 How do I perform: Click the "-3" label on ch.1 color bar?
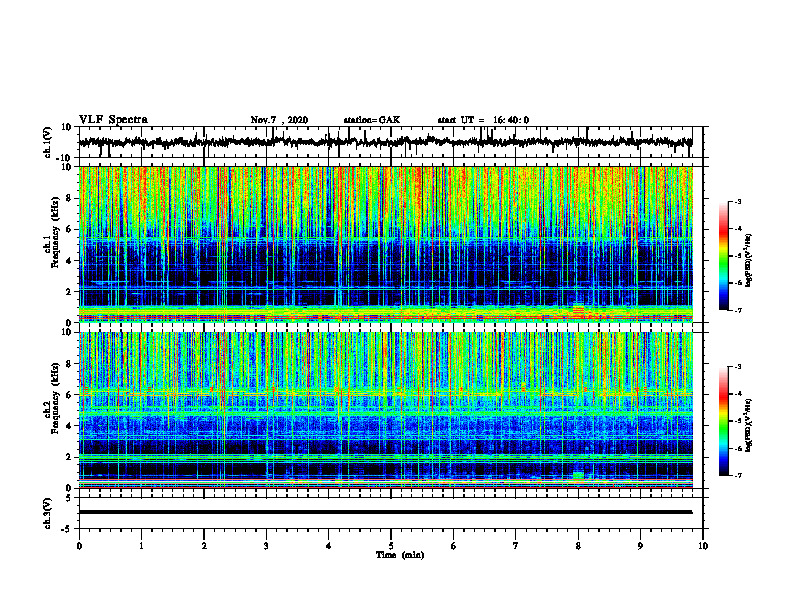(x=738, y=201)
